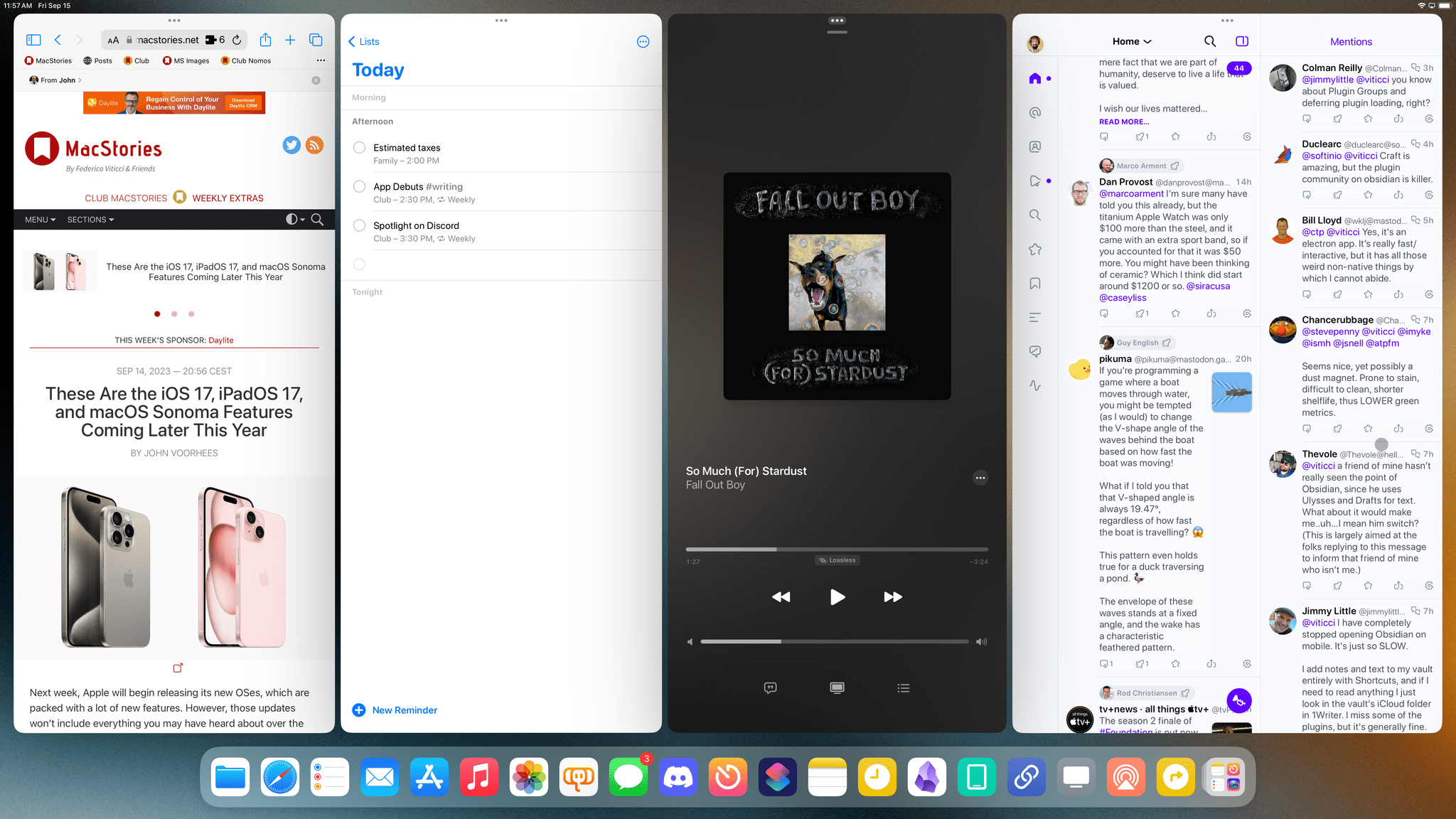Screen dimensions: 1456x819
Task: Open Ivory Home timeline dropdown
Action: [1132, 41]
